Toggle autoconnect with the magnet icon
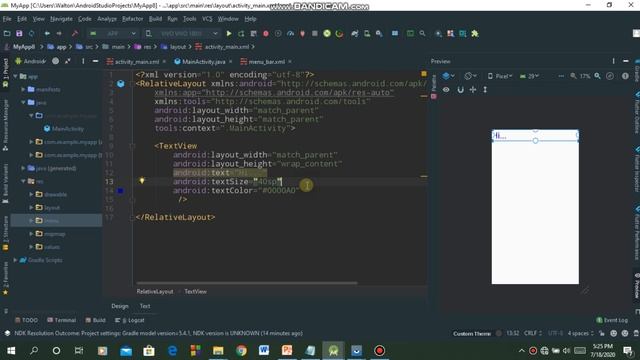This screenshot has height=360, width=640. 460,89
